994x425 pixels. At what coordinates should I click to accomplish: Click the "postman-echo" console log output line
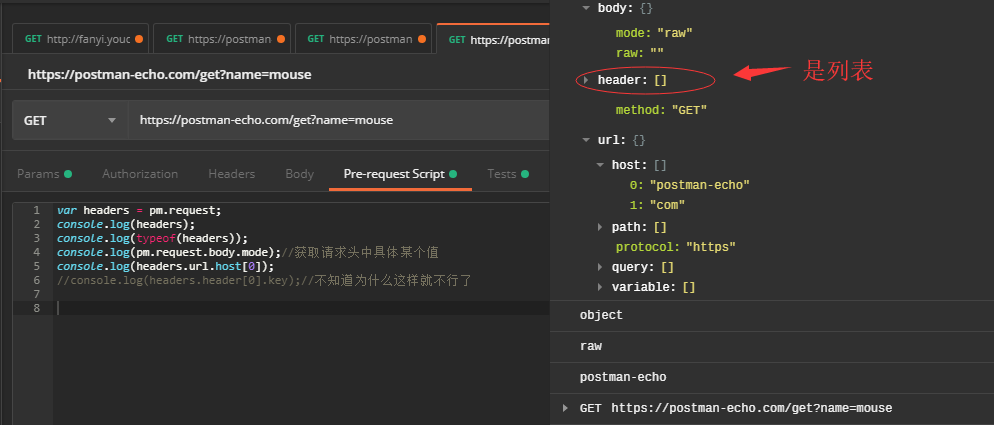tap(623, 377)
